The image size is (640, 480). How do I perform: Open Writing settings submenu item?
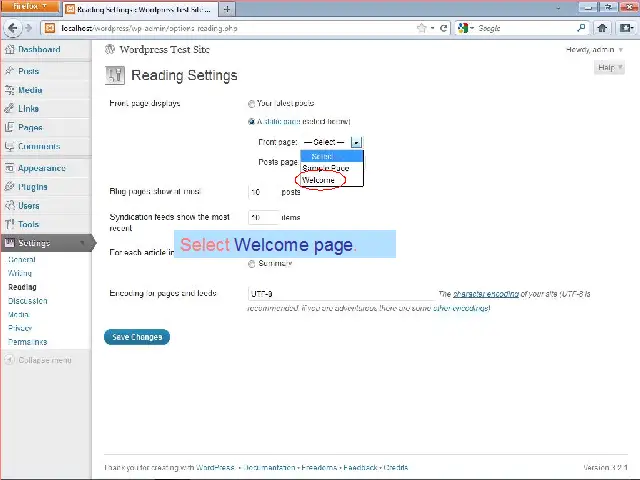point(20,273)
